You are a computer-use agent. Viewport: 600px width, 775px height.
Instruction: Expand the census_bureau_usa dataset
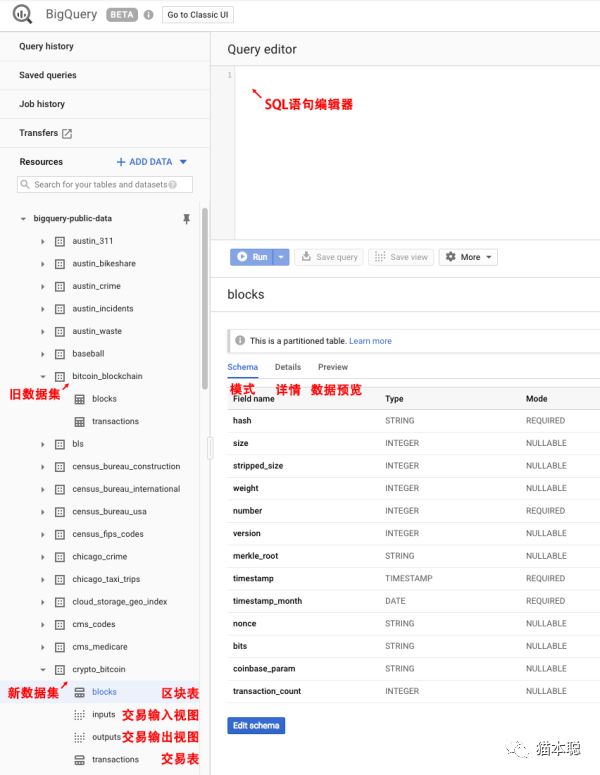click(x=43, y=512)
